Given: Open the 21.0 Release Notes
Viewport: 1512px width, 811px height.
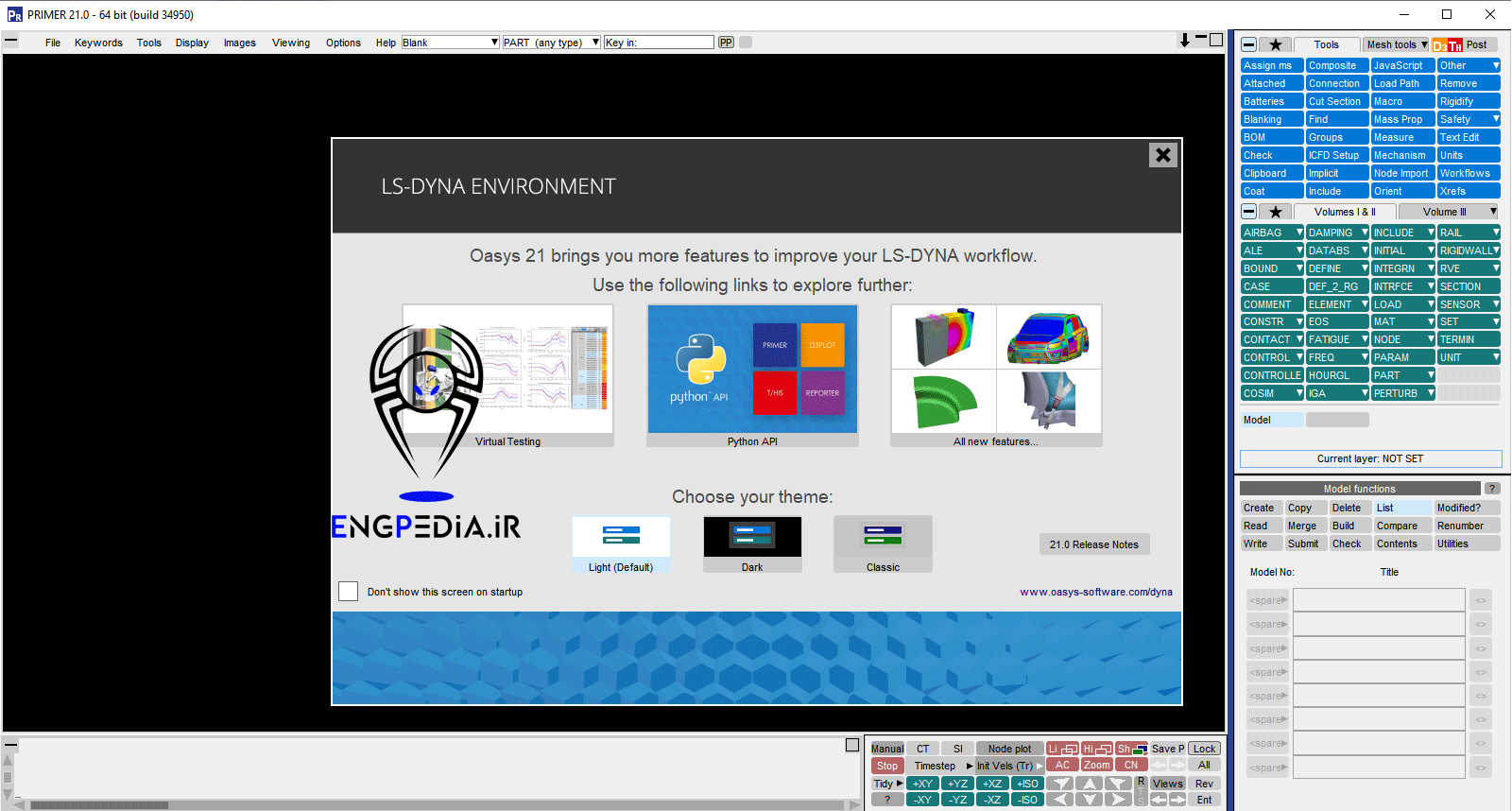Looking at the screenshot, I should (1094, 544).
